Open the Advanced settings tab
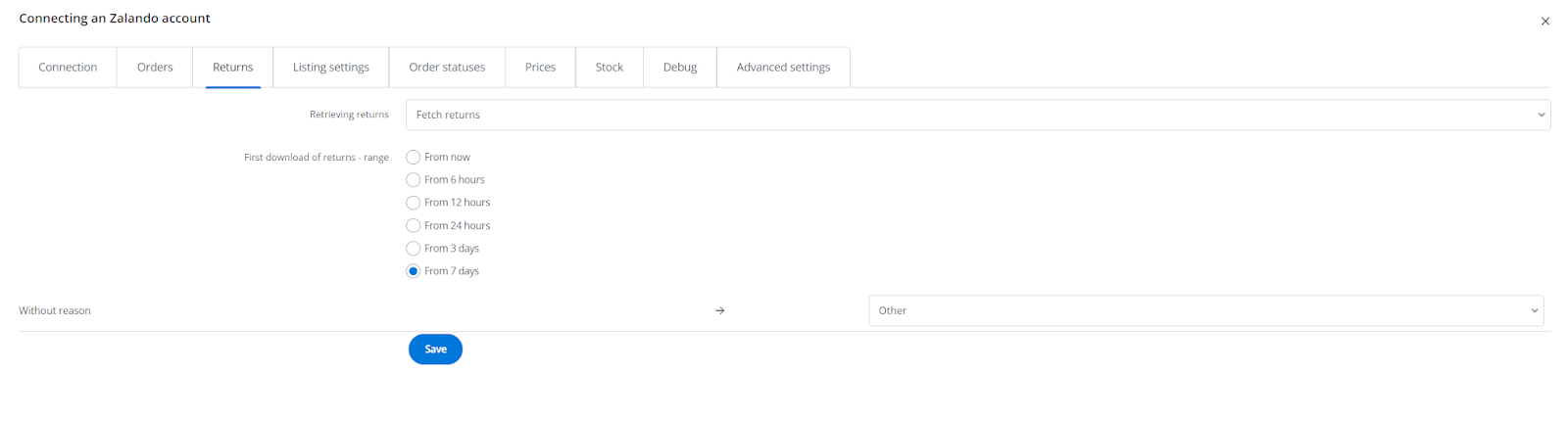1568x422 pixels. (x=783, y=68)
